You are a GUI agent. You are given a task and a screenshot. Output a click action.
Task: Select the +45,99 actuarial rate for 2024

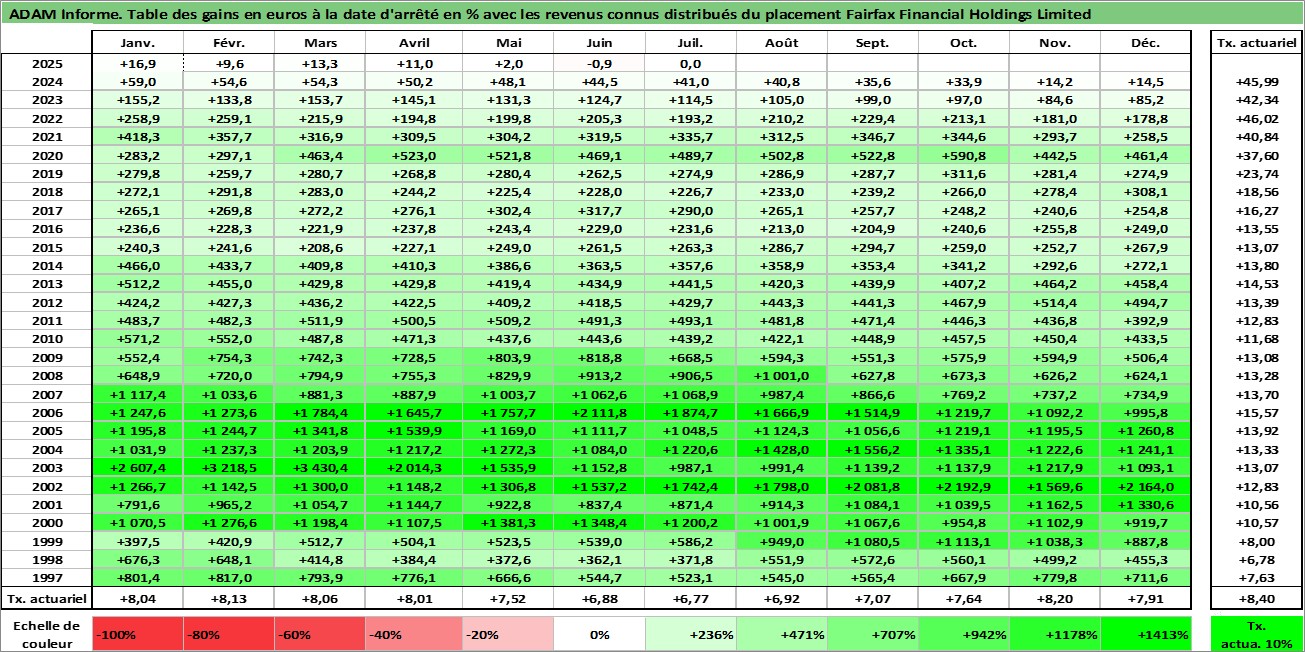click(1256, 82)
